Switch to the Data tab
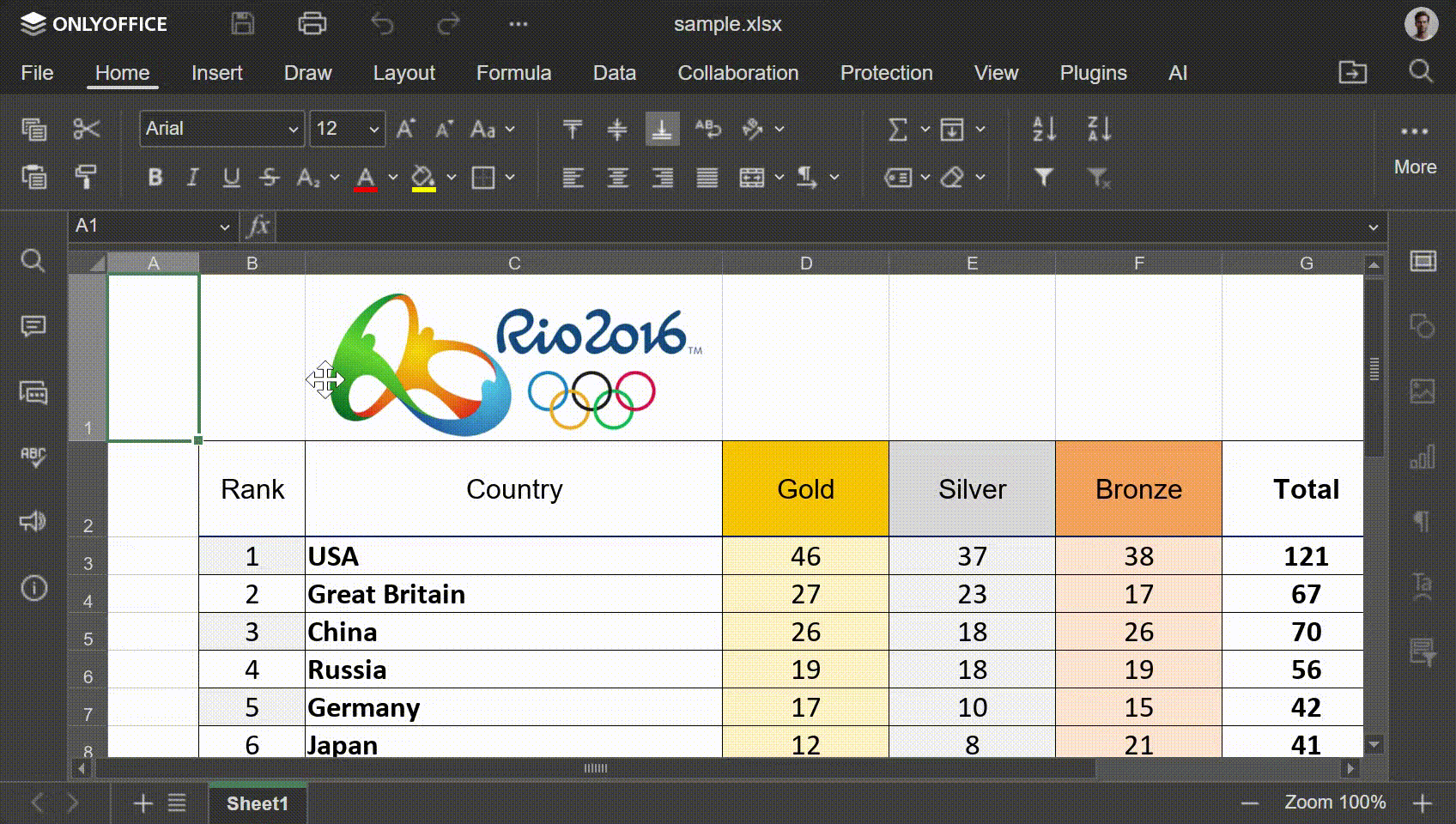 [x=615, y=73]
